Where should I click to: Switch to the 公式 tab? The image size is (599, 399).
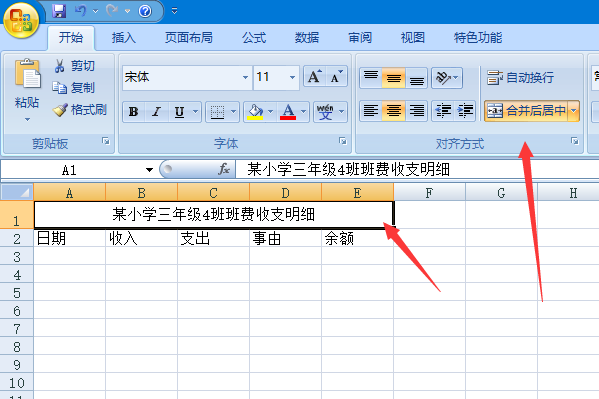coord(254,38)
